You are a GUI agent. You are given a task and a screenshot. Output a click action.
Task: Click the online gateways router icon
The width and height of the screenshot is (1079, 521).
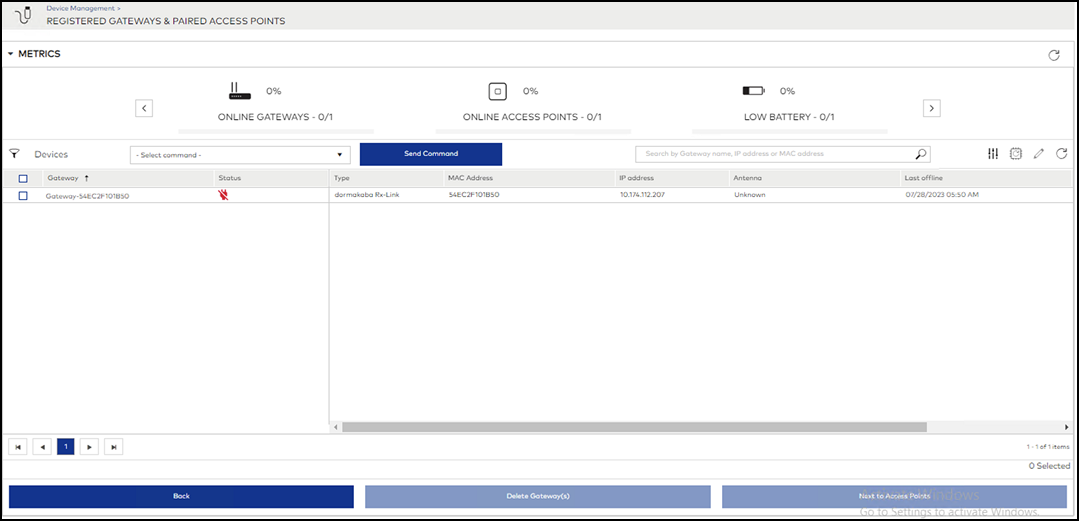point(240,91)
